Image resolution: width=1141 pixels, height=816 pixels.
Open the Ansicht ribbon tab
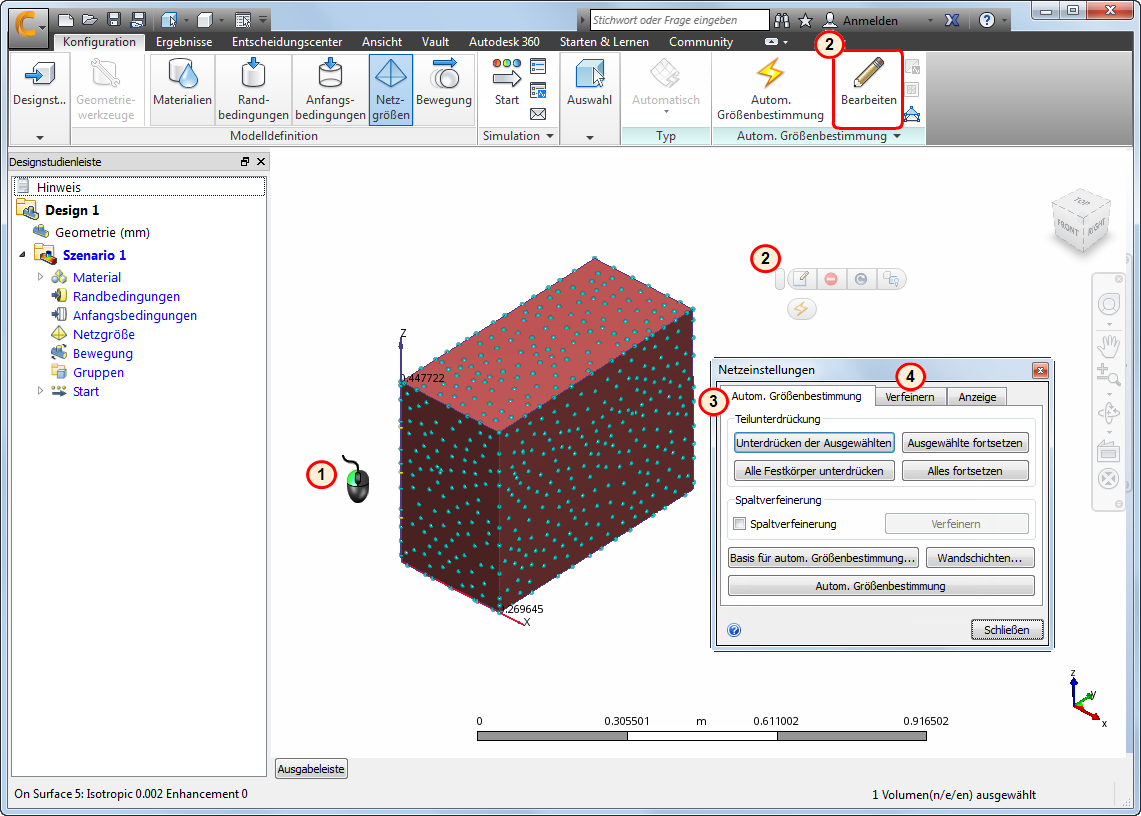(382, 41)
